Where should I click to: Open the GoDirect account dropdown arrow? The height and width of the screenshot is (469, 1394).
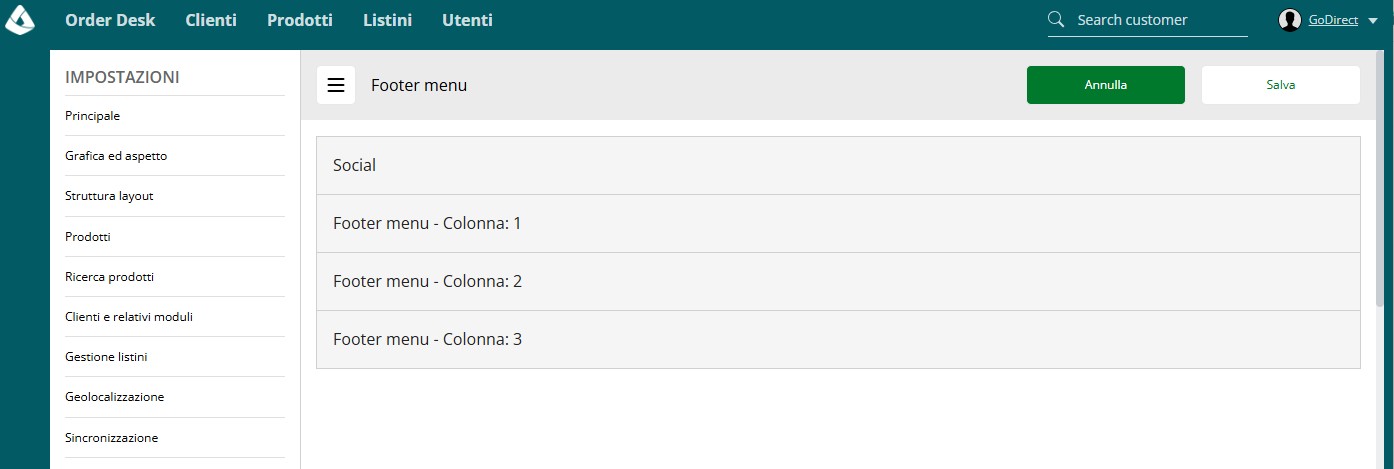pos(1372,21)
